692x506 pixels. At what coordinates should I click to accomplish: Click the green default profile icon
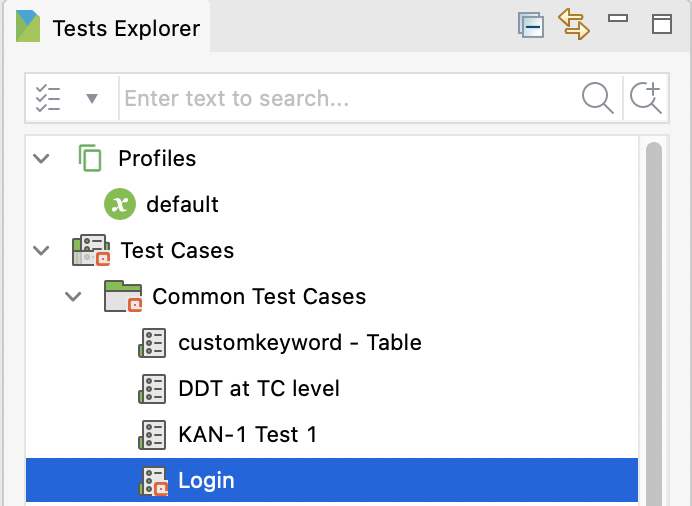pyautogui.click(x=119, y=204)
